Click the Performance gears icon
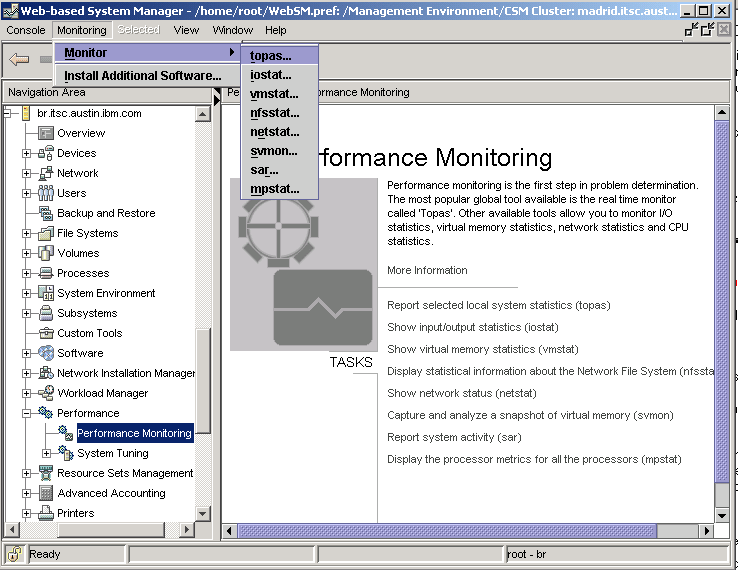 46,413
